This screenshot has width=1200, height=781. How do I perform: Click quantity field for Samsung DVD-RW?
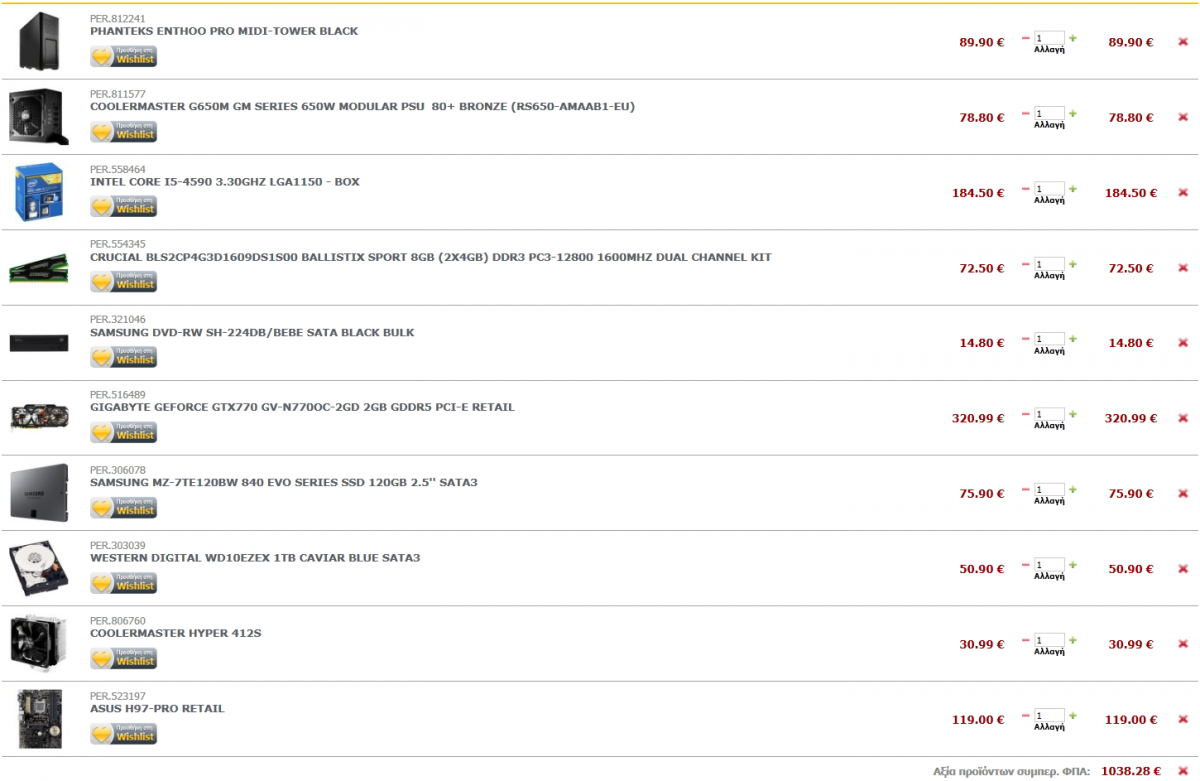(1049, 339)
